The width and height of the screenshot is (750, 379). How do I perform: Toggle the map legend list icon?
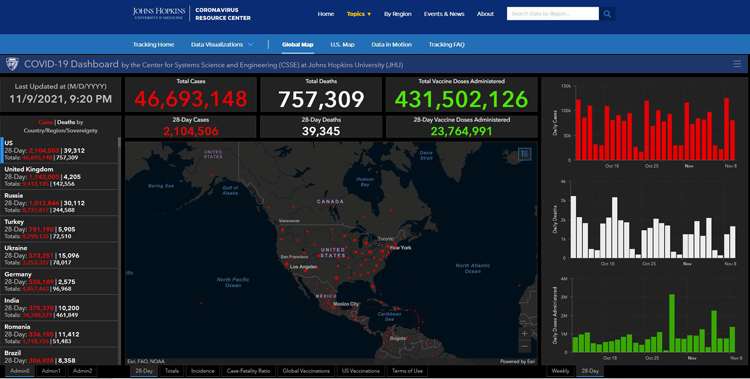(525, 154)
